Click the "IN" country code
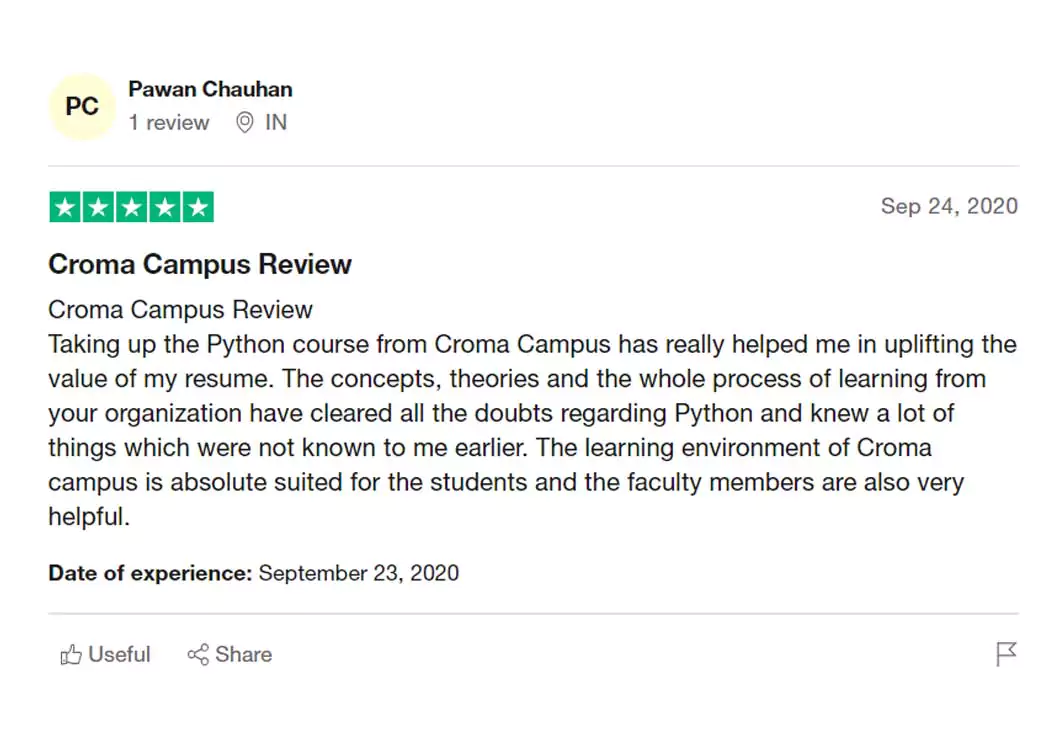Viewport: 1059px width, 751px height. [x=276, y=122]
